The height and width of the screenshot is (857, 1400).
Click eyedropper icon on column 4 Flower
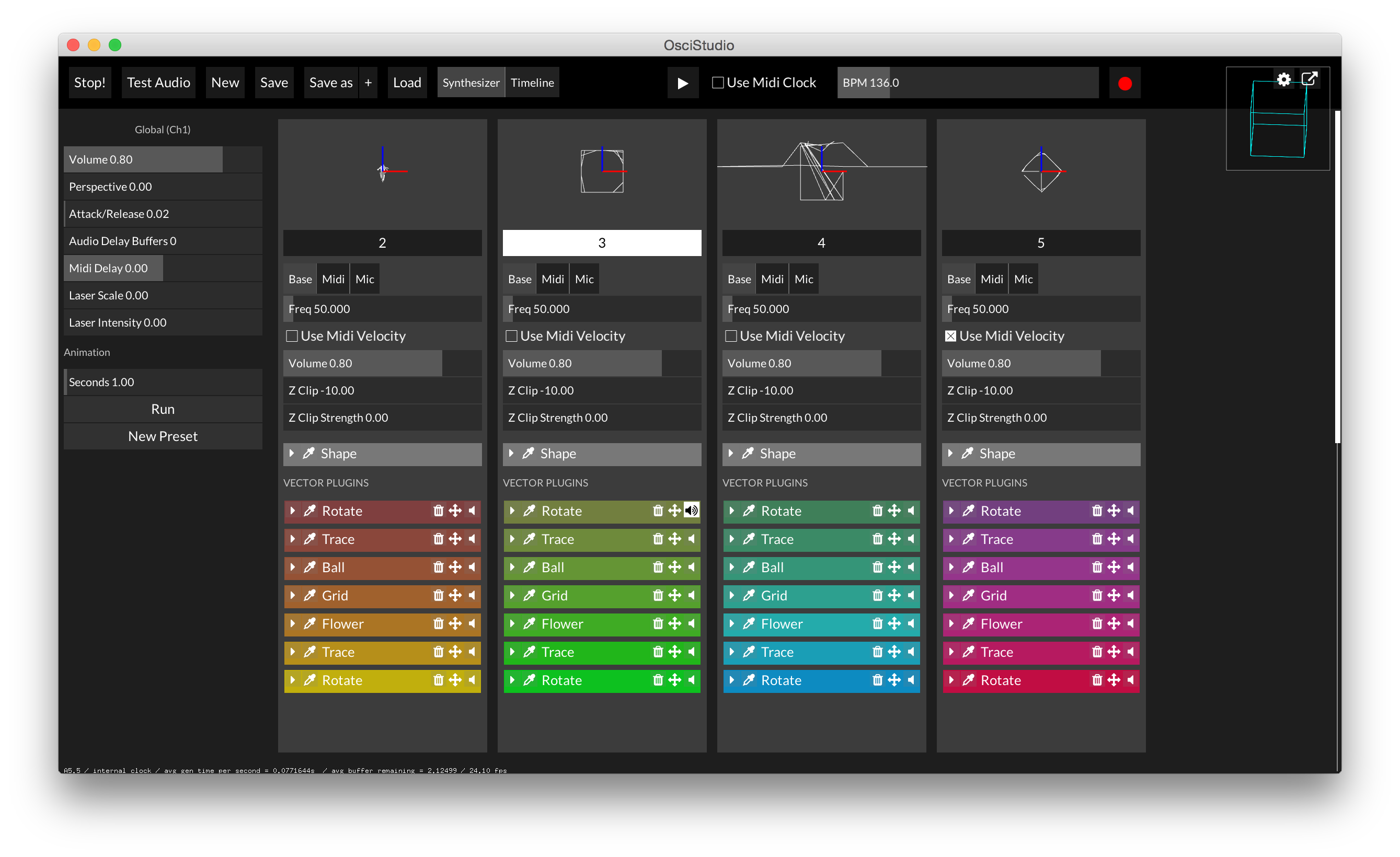point(749,623)
